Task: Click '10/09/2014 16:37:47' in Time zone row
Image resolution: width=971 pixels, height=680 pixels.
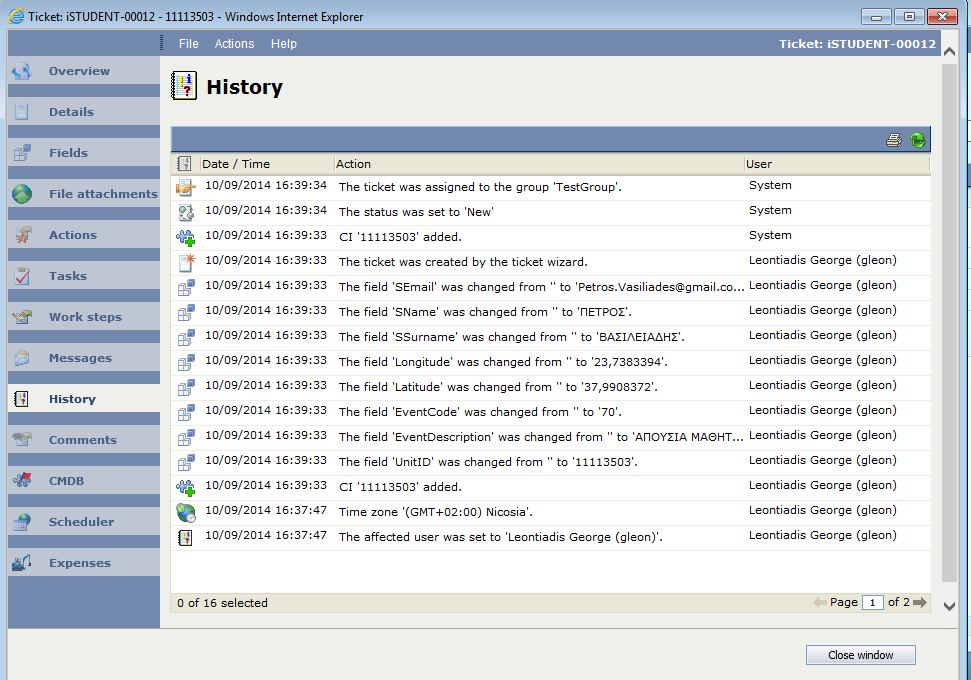Action: (266, 510)
